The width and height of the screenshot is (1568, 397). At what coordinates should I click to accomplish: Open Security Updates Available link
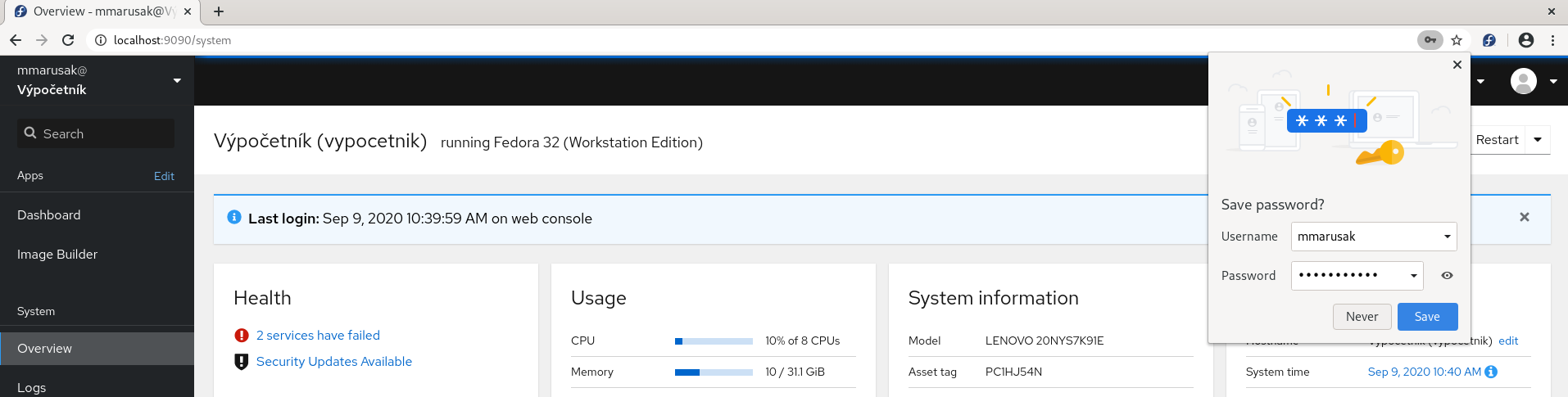click(x=334, y=362)
